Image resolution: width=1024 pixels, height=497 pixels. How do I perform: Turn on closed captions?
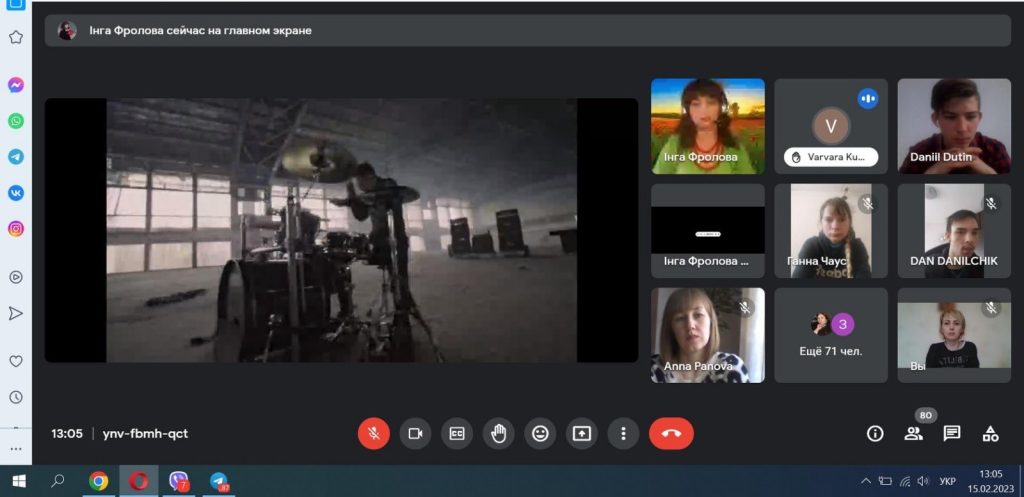pyautogui.click(x=457, y=433)
